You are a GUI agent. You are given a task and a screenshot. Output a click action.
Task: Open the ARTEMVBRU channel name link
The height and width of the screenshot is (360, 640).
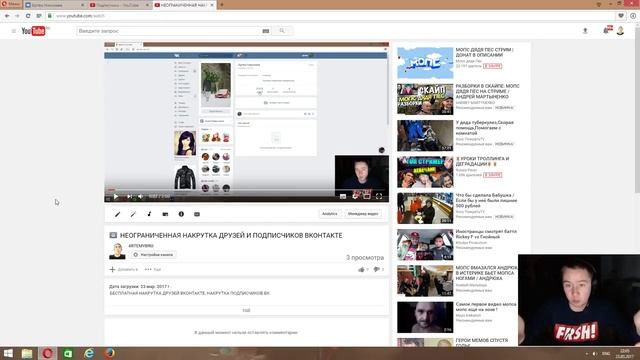tap(141, 246)
